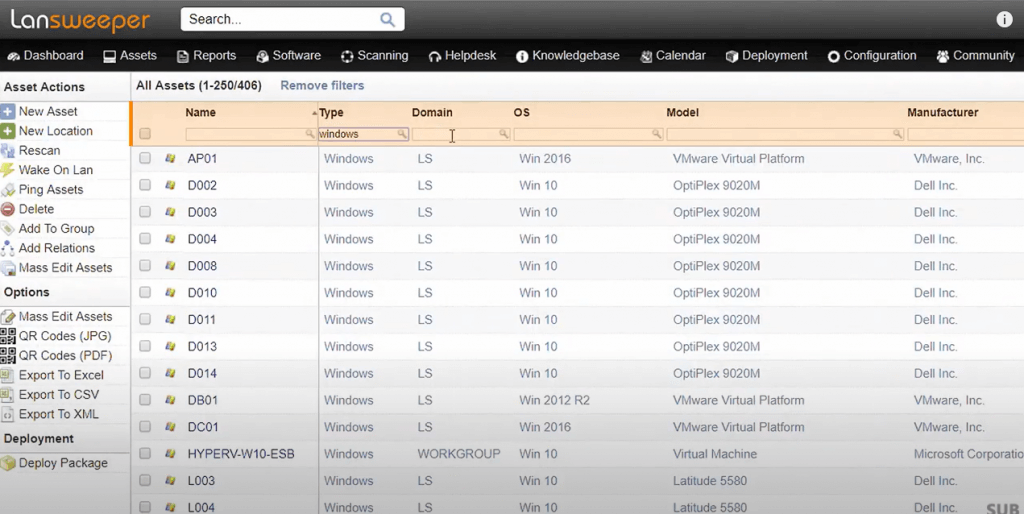Image resolution: width=1024 pixels, height=514 pixels.
Task: Click the Lansweeper logo
Action: click(x=80, y=20)
